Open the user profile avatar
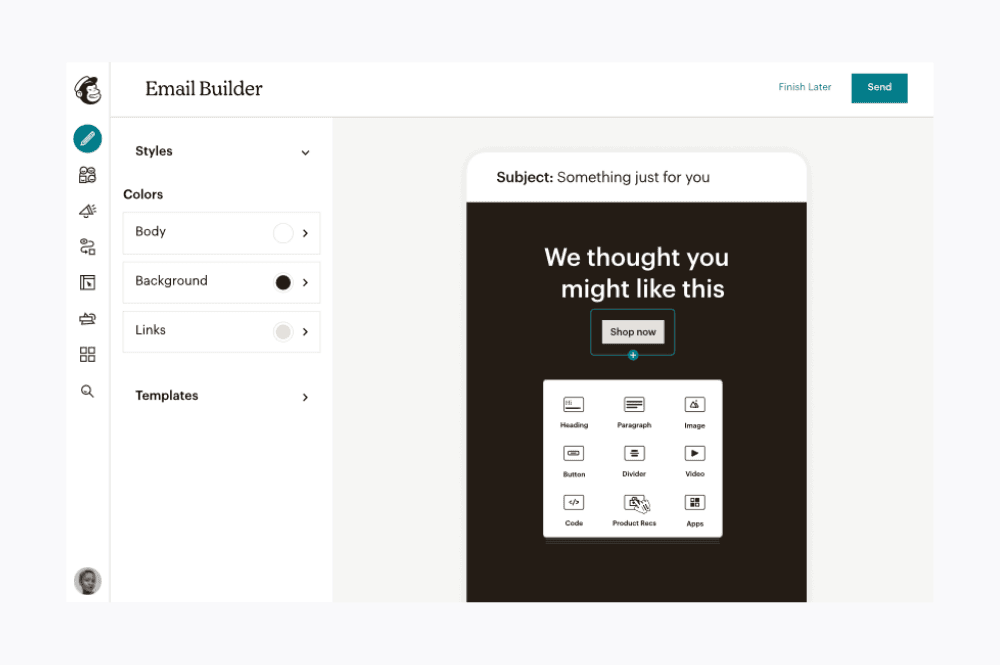The width and height of the screenshot is (1000, 665). [x=88, y=581]
